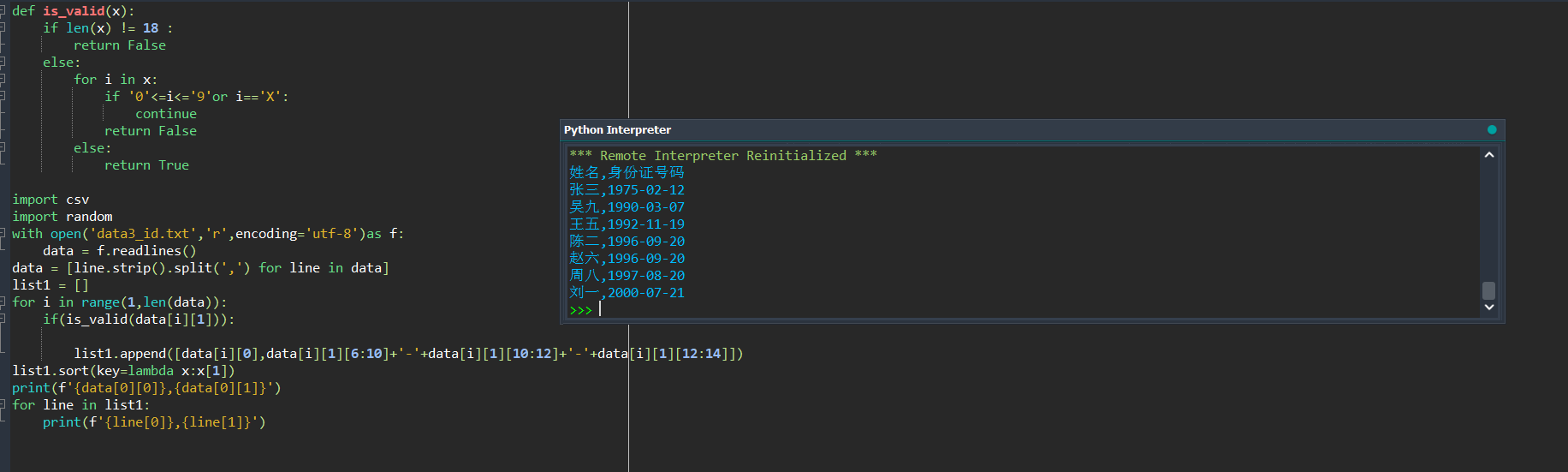Click the Python Interpreter panel title
This screenshot has height=472, width=1568.
click(617, 130)
